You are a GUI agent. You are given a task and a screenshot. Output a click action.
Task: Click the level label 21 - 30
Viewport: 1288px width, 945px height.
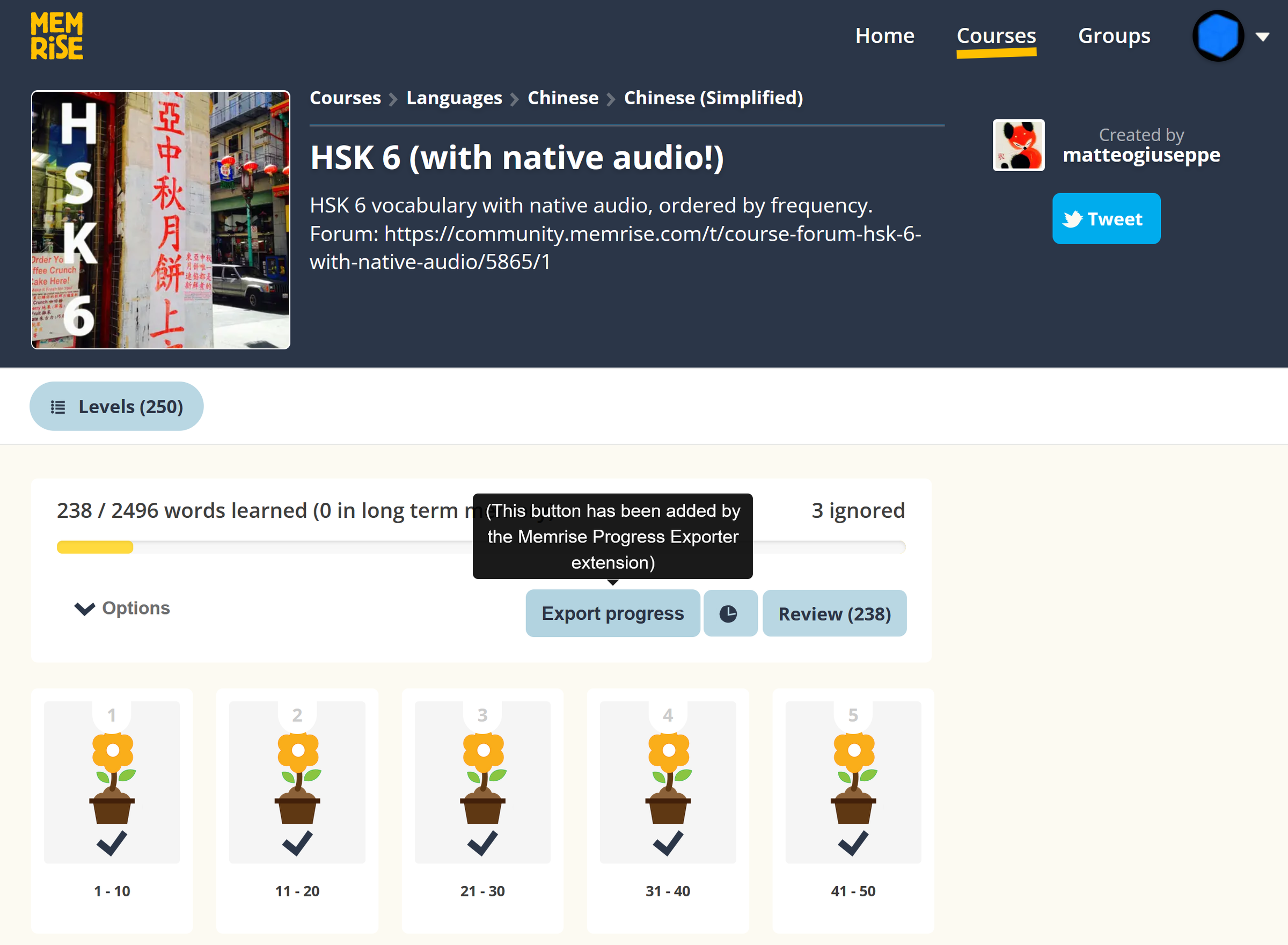coord(482,891)
